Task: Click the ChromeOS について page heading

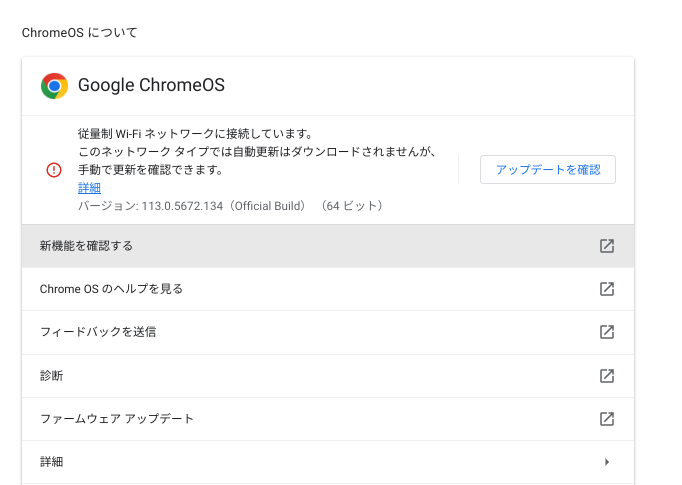Action: (80, 33)
